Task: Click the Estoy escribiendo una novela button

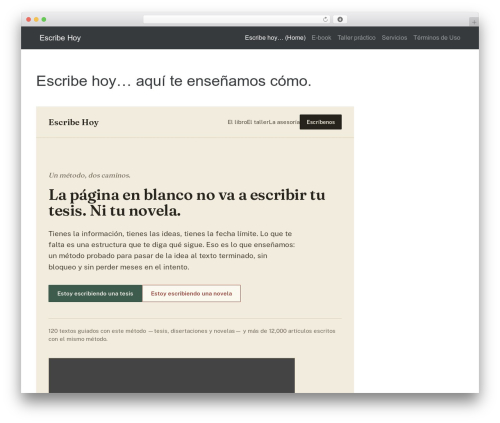Action: (191, 294)
